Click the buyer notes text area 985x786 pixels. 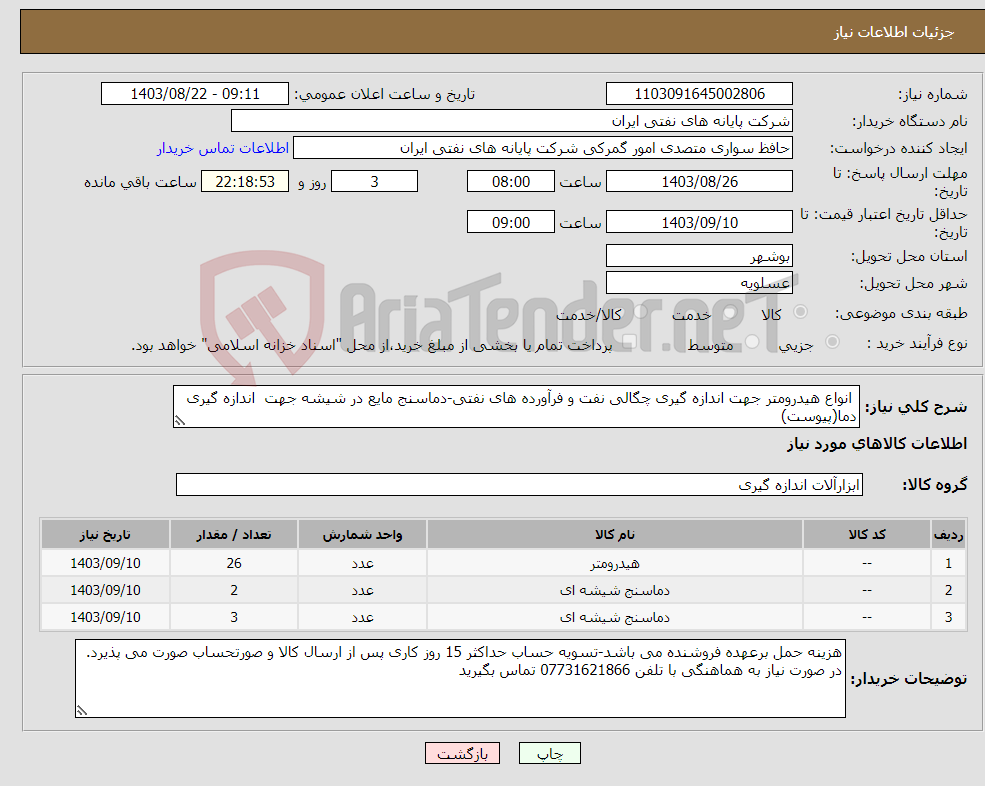point(460,679)
